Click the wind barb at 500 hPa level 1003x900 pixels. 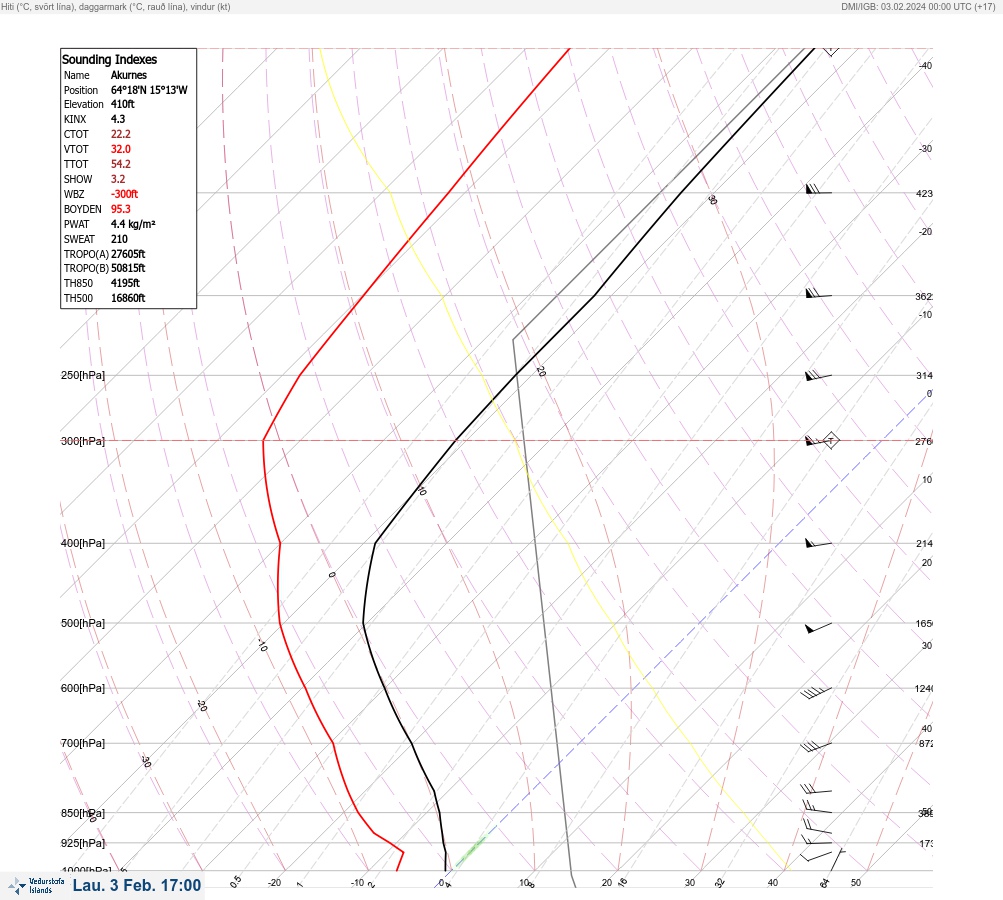pyautogui.click(x=818, y=628)
